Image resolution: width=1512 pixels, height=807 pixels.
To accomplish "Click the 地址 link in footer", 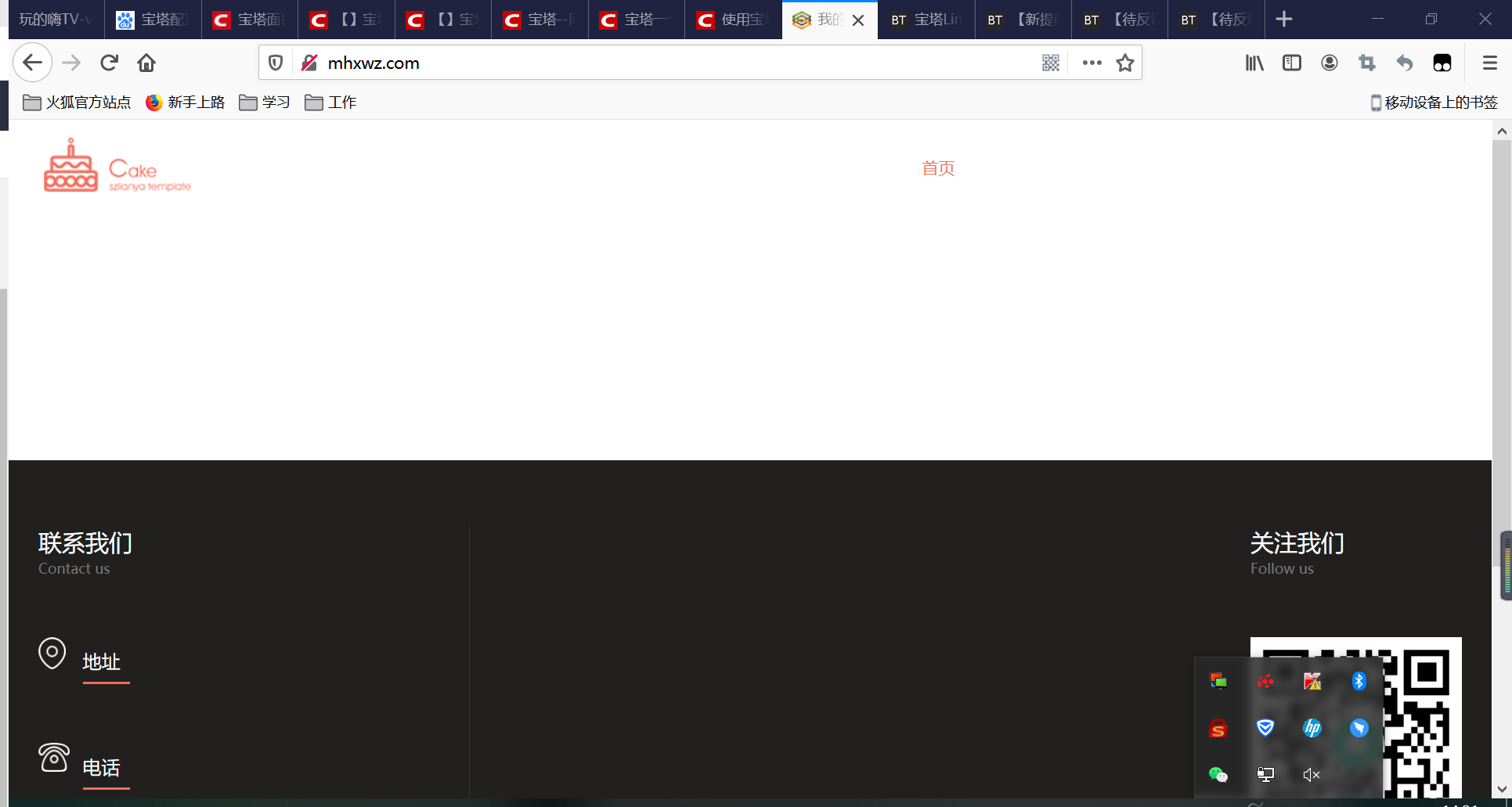I will pos(102,662).
